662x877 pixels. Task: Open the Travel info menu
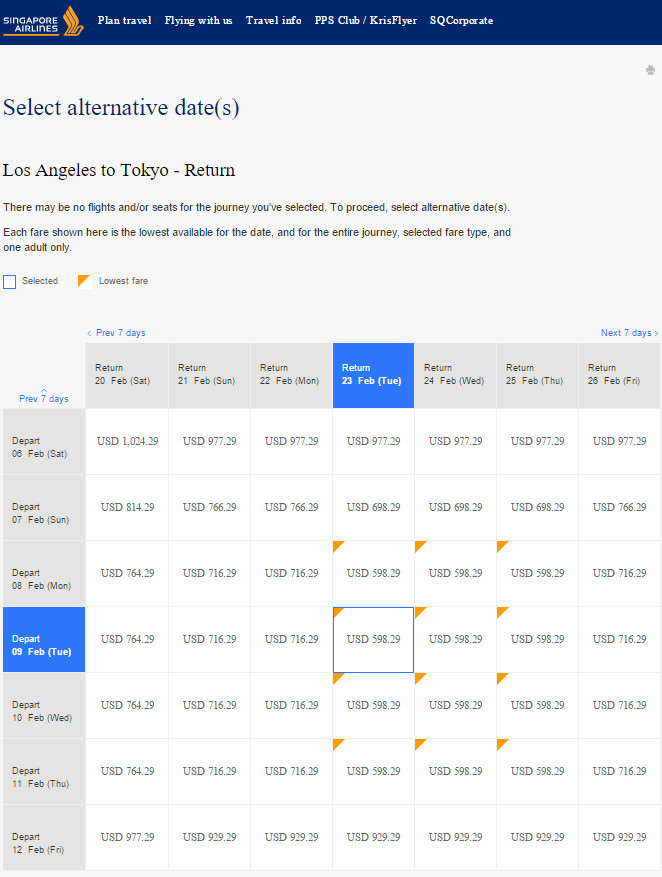tap(273, 21)
